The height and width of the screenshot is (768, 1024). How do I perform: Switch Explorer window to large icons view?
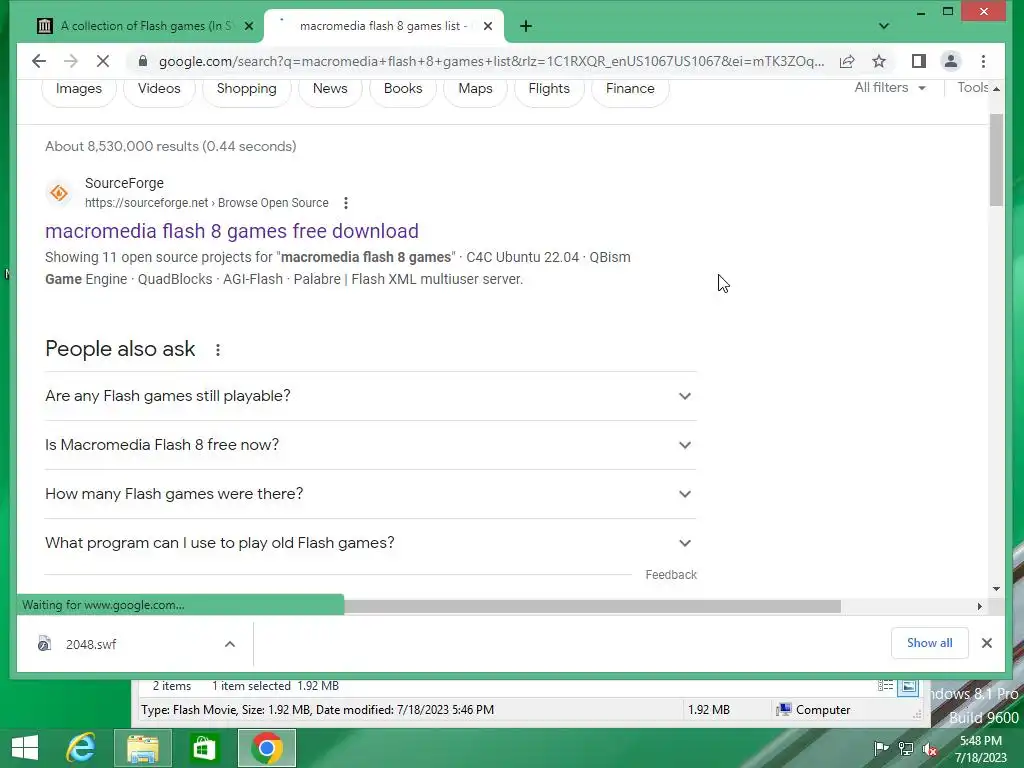pyautogui.click(x=908, y=686)
